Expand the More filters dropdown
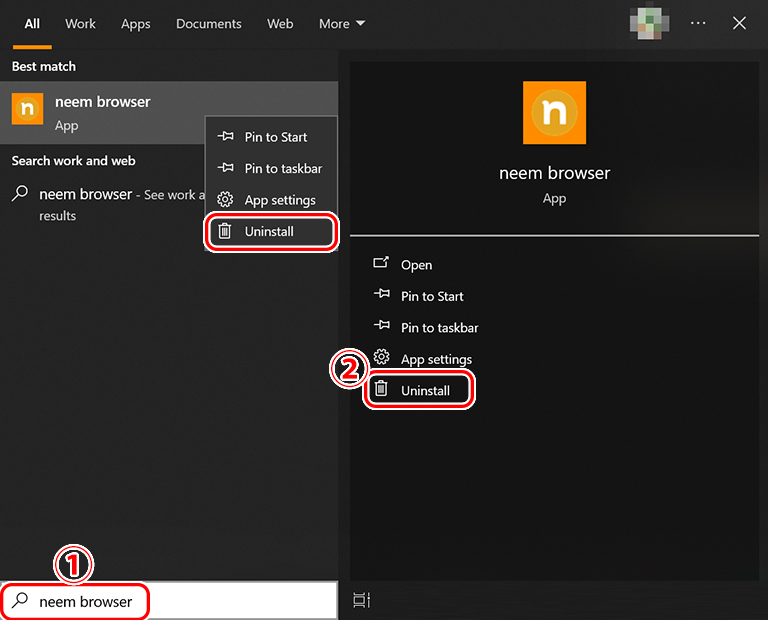This screenshot has width=768, height=620. coord(342,24)
